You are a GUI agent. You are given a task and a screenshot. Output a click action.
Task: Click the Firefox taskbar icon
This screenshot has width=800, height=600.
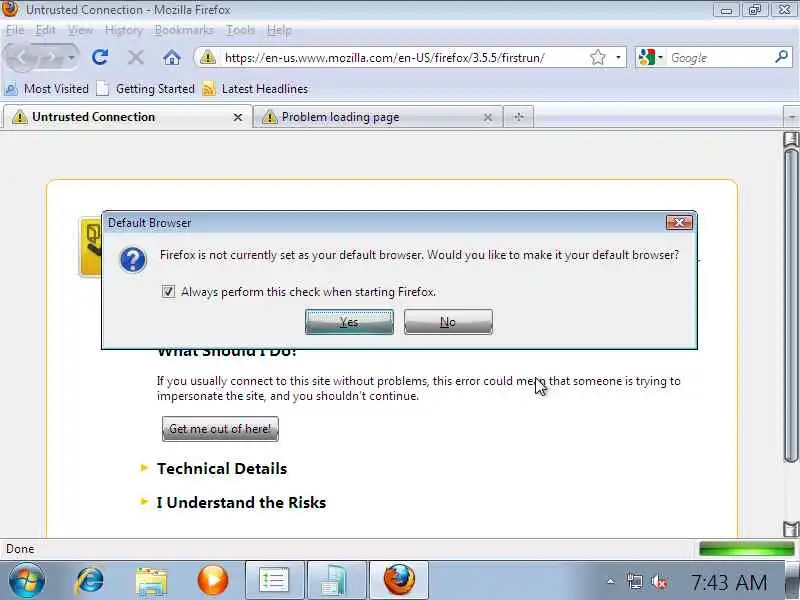(398, 580)
